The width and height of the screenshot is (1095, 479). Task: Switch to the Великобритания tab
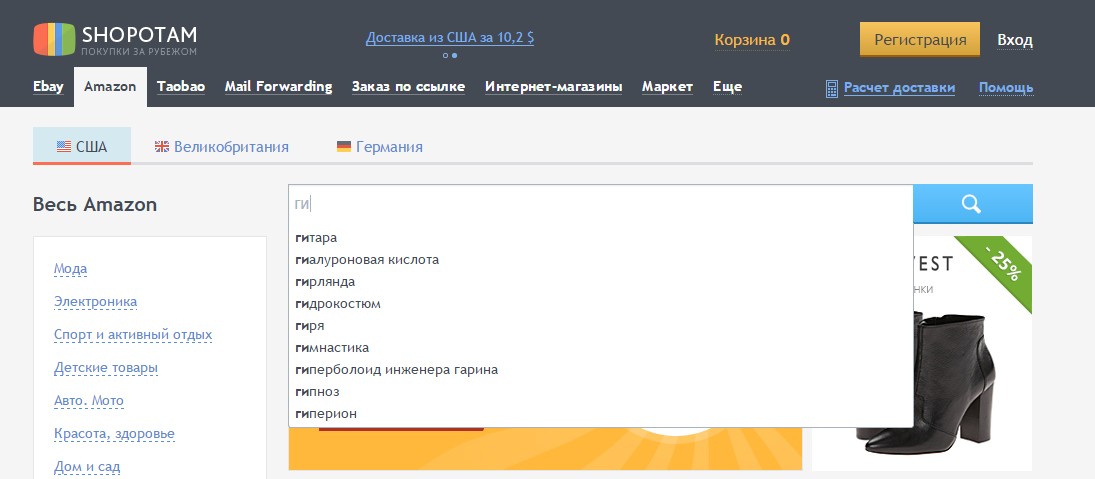tap(221, 147)
